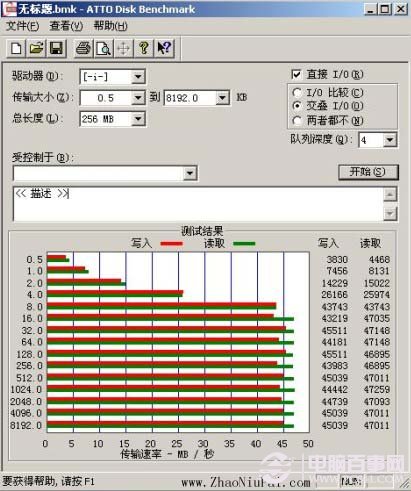Toggle the 直接 I/O checkbox
The image size is (411, 491).
pos(296,74)
